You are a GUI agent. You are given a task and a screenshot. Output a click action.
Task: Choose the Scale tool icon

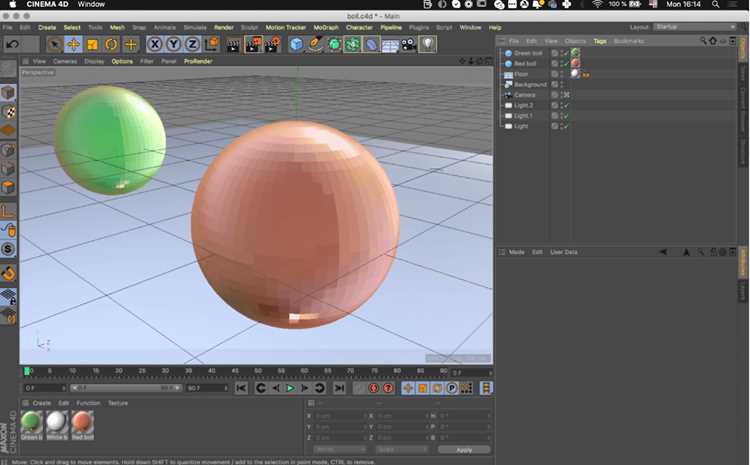pyautogui.click(x=92, y=44)
